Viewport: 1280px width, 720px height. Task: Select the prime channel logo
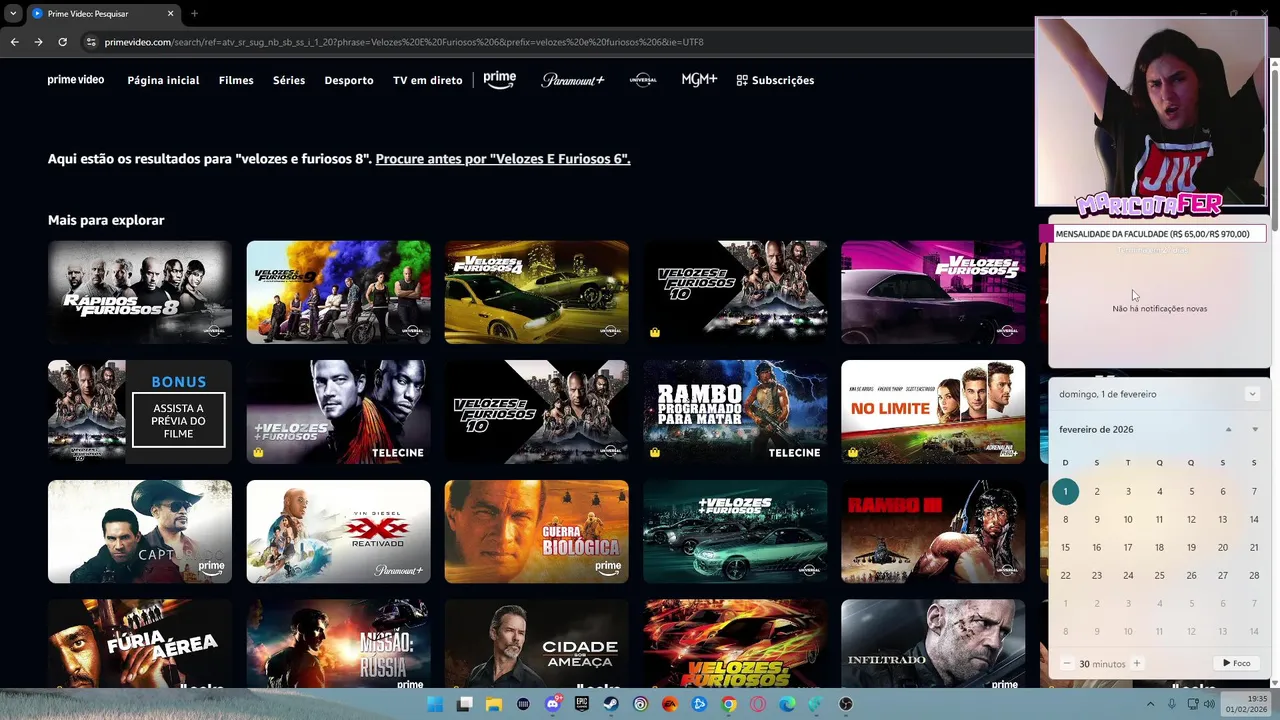pos(500,80)
